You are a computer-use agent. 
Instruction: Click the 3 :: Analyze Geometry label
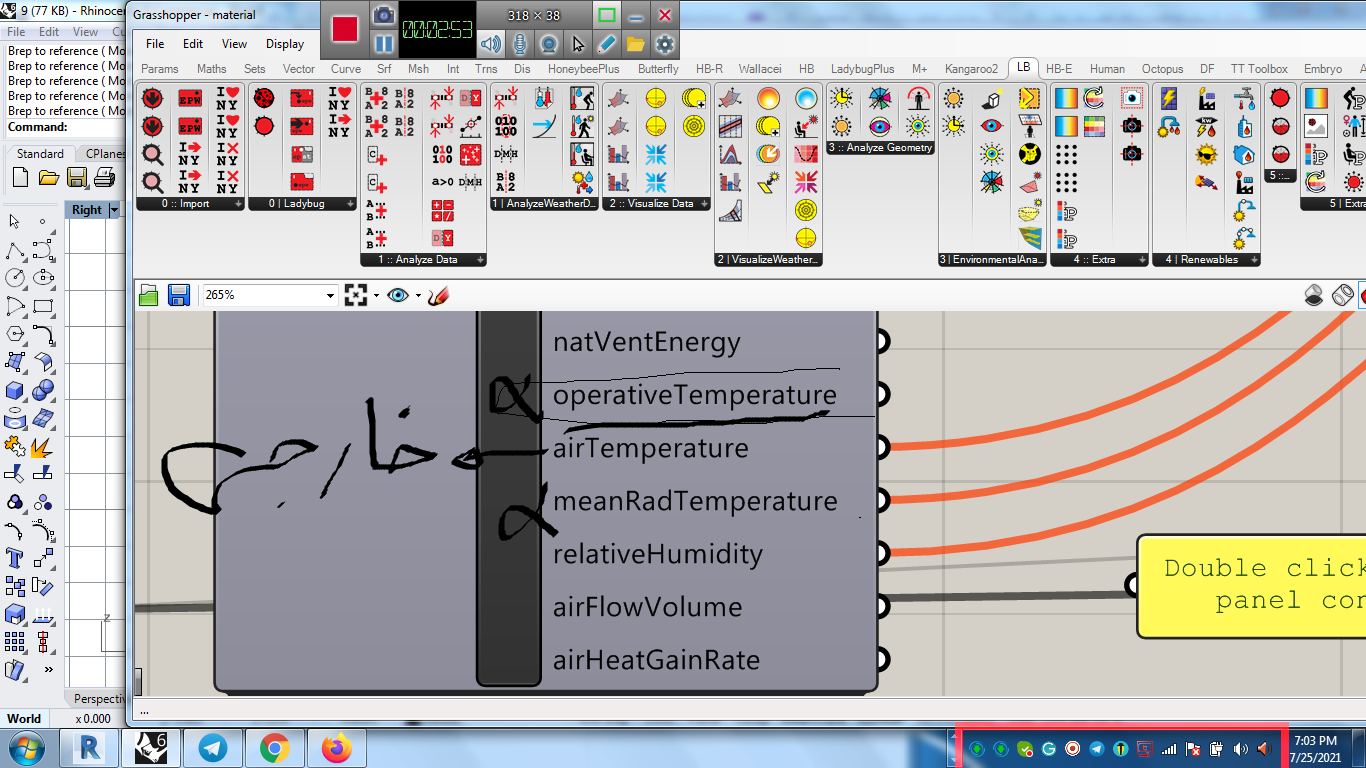(x=880, y=147)
